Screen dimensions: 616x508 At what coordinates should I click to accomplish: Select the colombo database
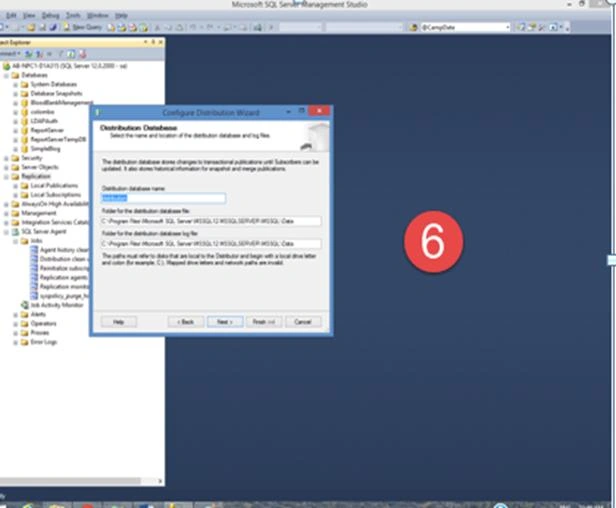pos(42,112)
